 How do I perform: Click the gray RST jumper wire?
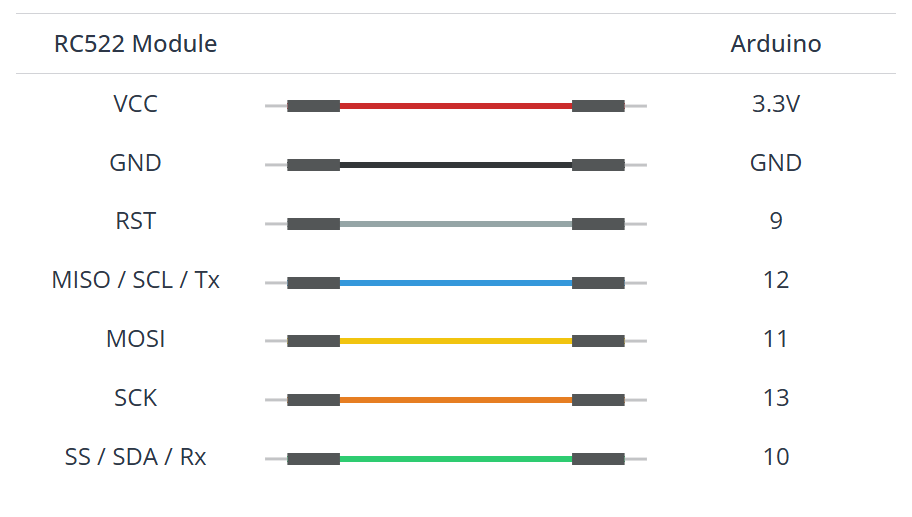click(456, 223)
